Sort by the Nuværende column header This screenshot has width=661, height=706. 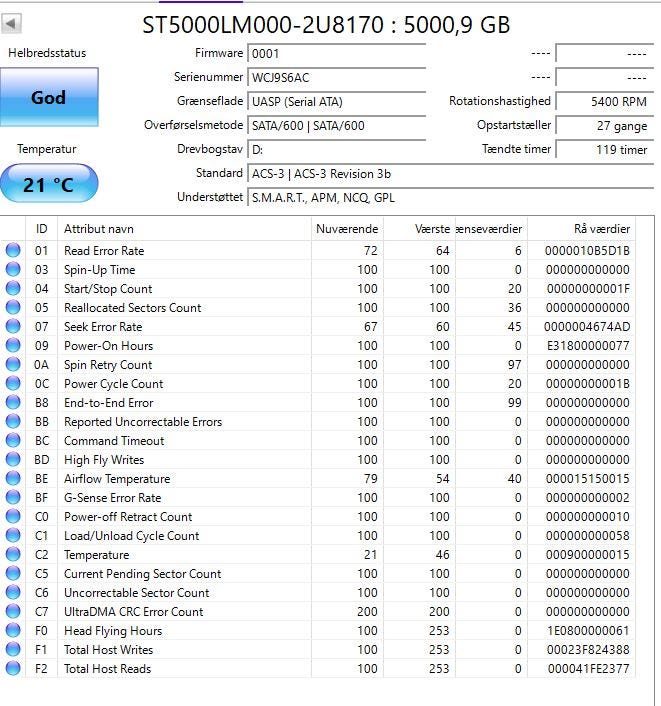[x=347, y=229]
